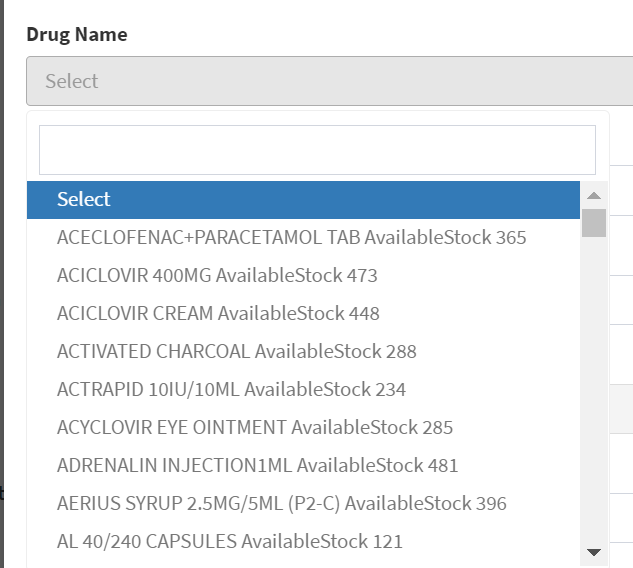
Task: Select ACECLOFENAC+PARACETAMOL TAB option
Action: (x=303, y=237)
